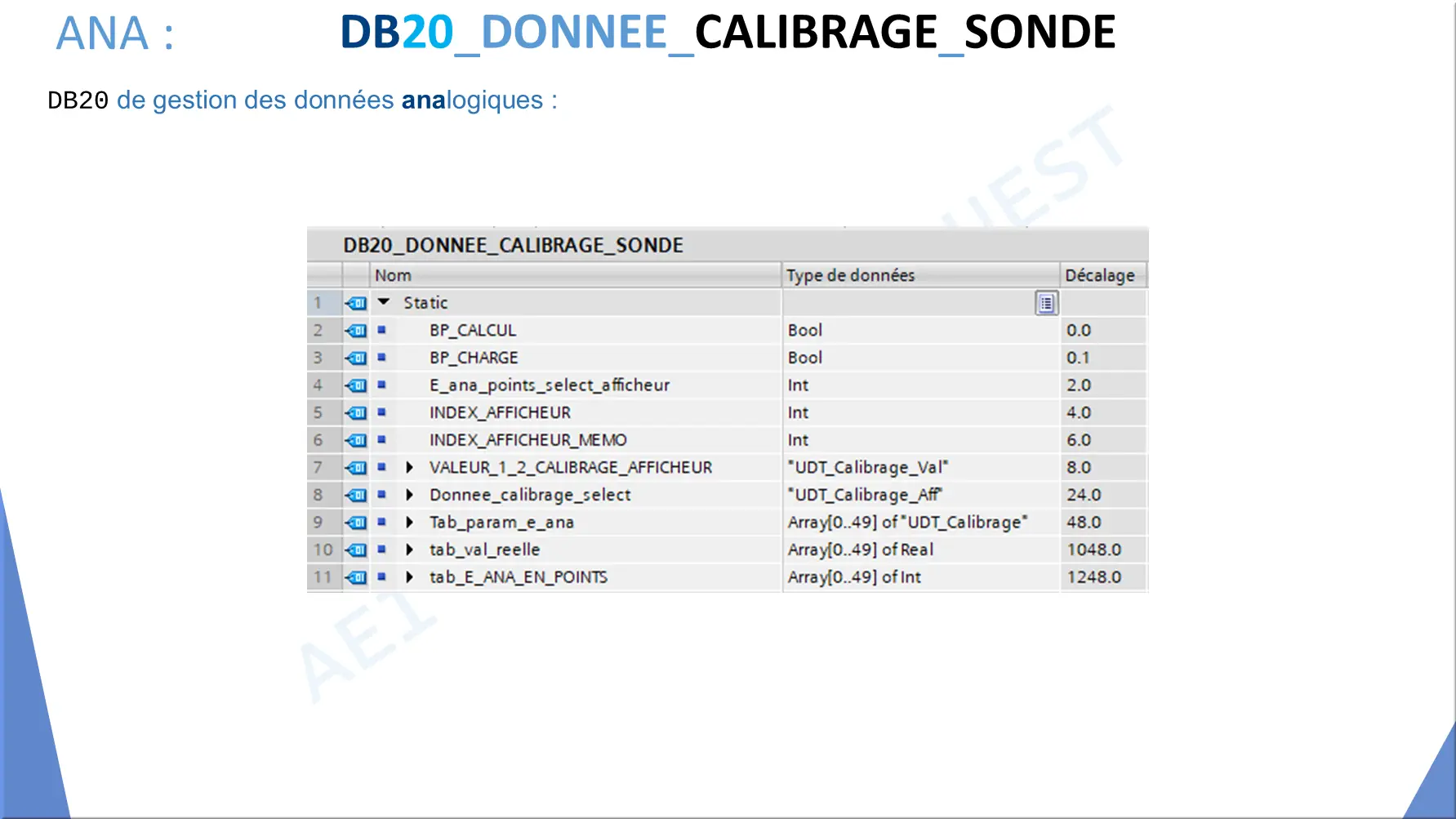Click the tag icon of Tab_param_e_ana
Viewport: 1456px width, 819px height.
click(356, 523)
